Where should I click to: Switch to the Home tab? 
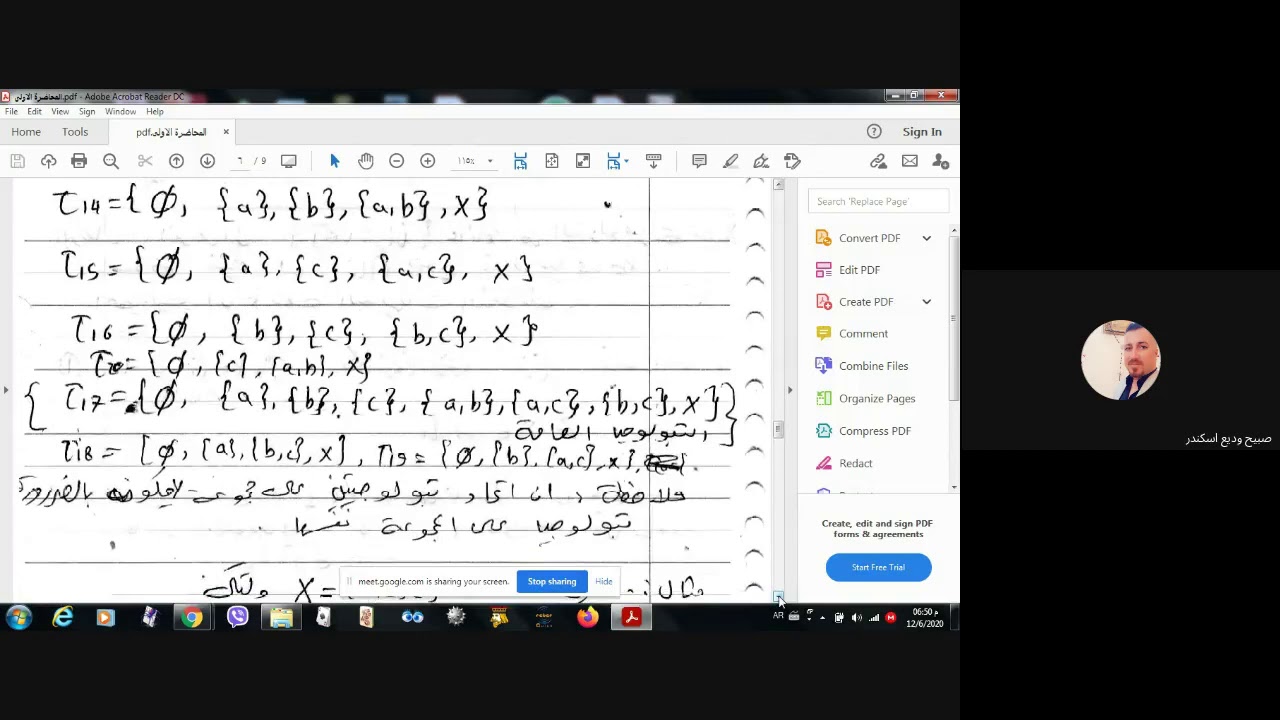tap(26, 132)
